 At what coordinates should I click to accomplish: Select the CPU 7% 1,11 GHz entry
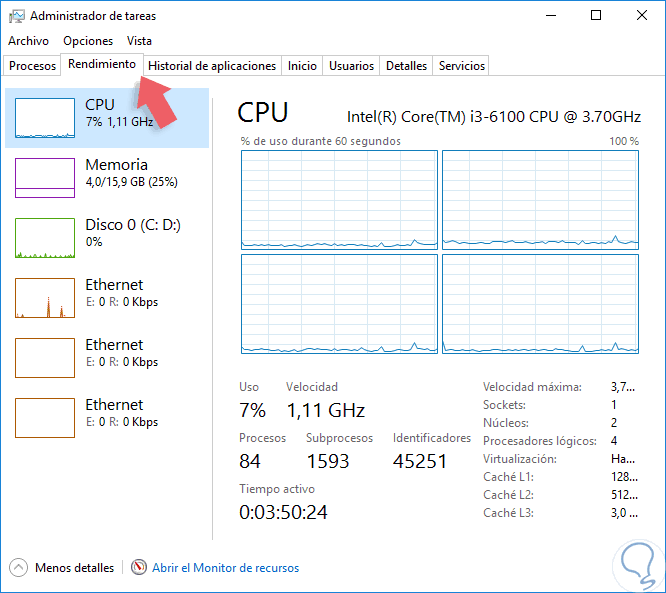[107, 118]
